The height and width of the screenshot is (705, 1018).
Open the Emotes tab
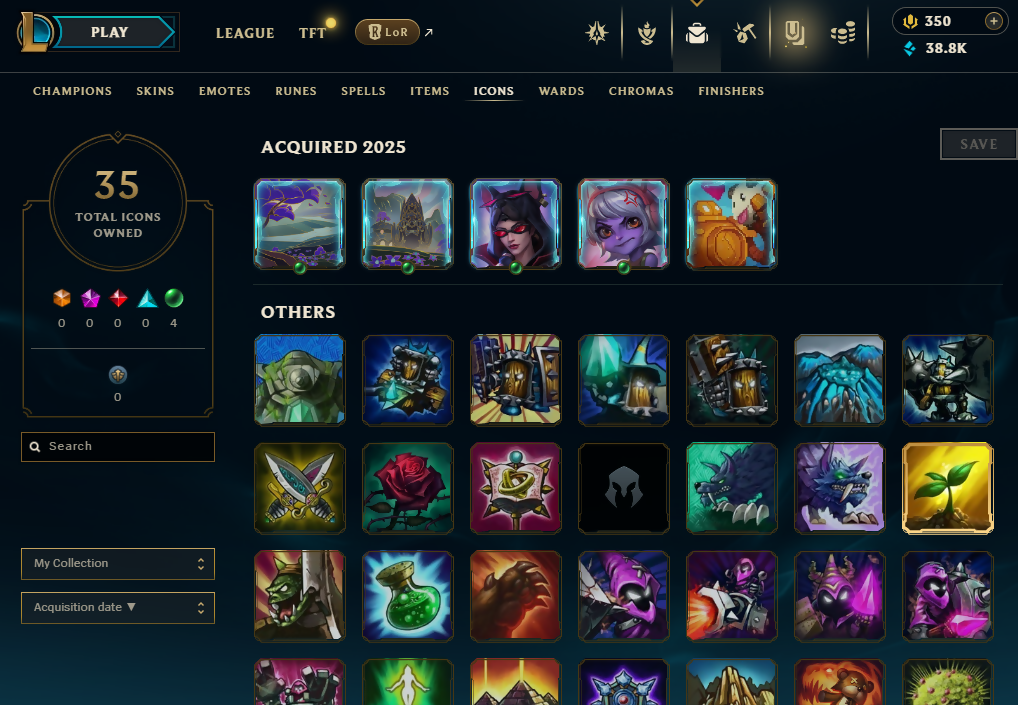pos(225,91)
